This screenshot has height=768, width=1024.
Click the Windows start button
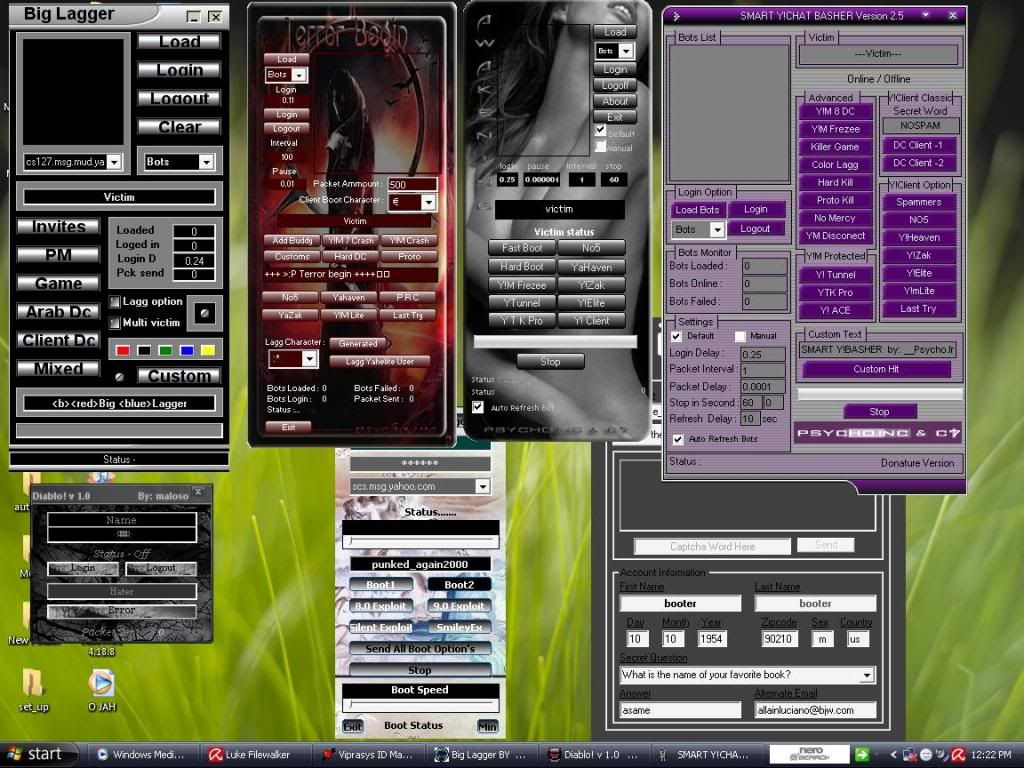pyautogui.click(x=37, y=754)
